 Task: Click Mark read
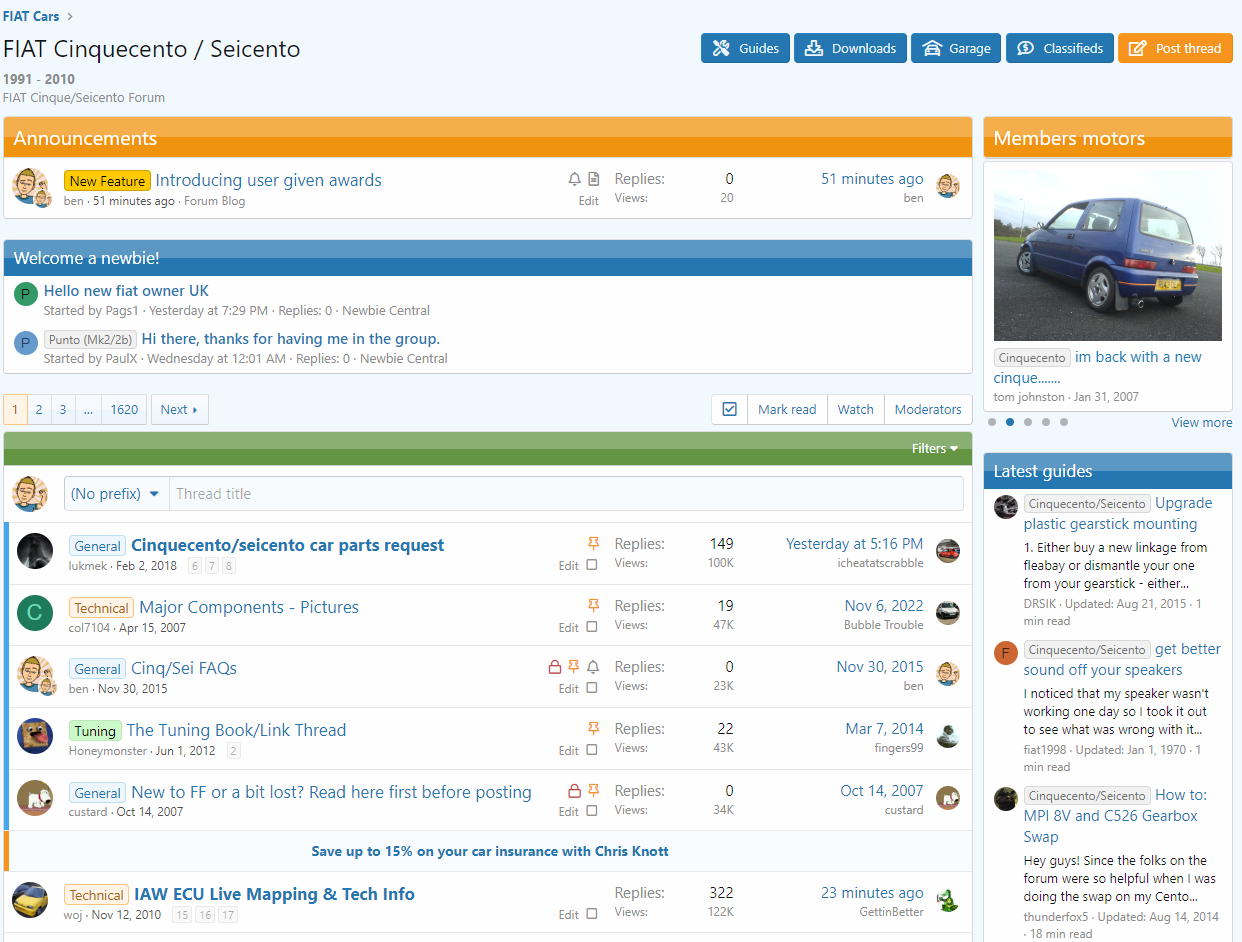787,409
